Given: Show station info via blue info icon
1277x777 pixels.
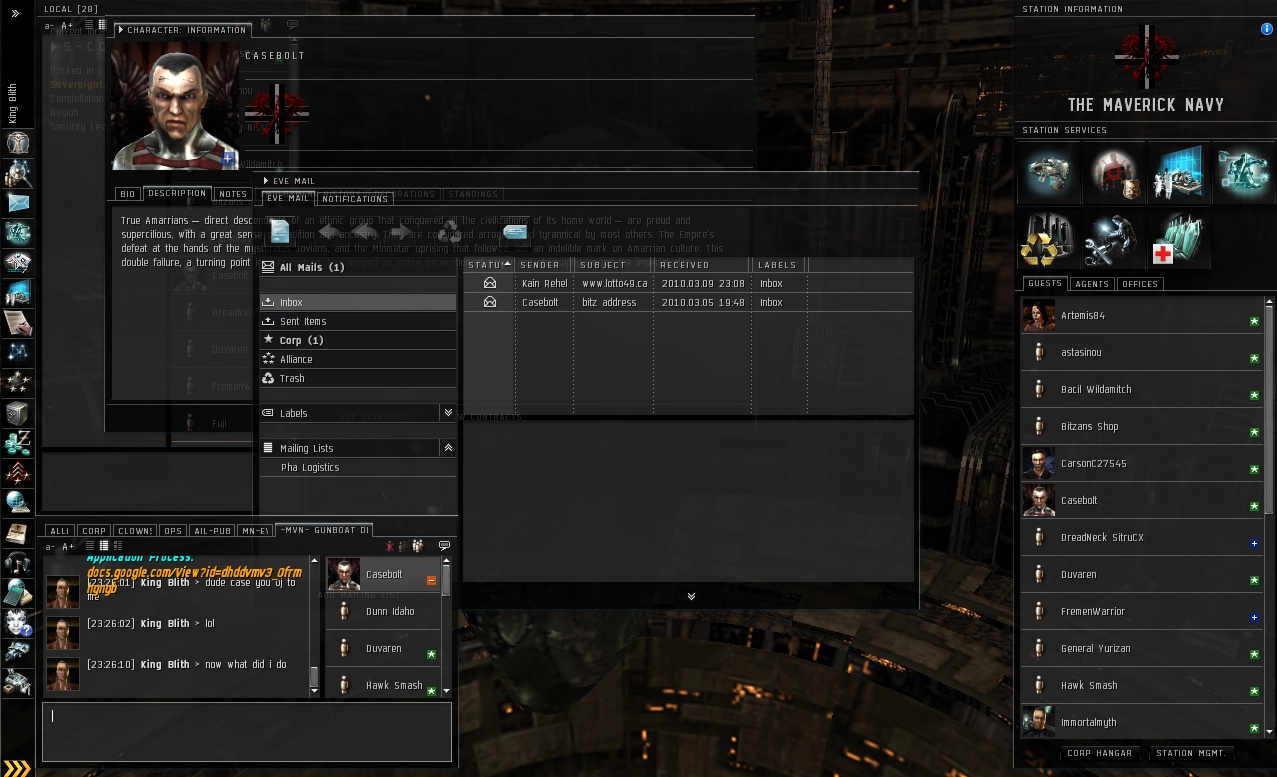Looking at the screenshot, I should (x=1267, y=30).
